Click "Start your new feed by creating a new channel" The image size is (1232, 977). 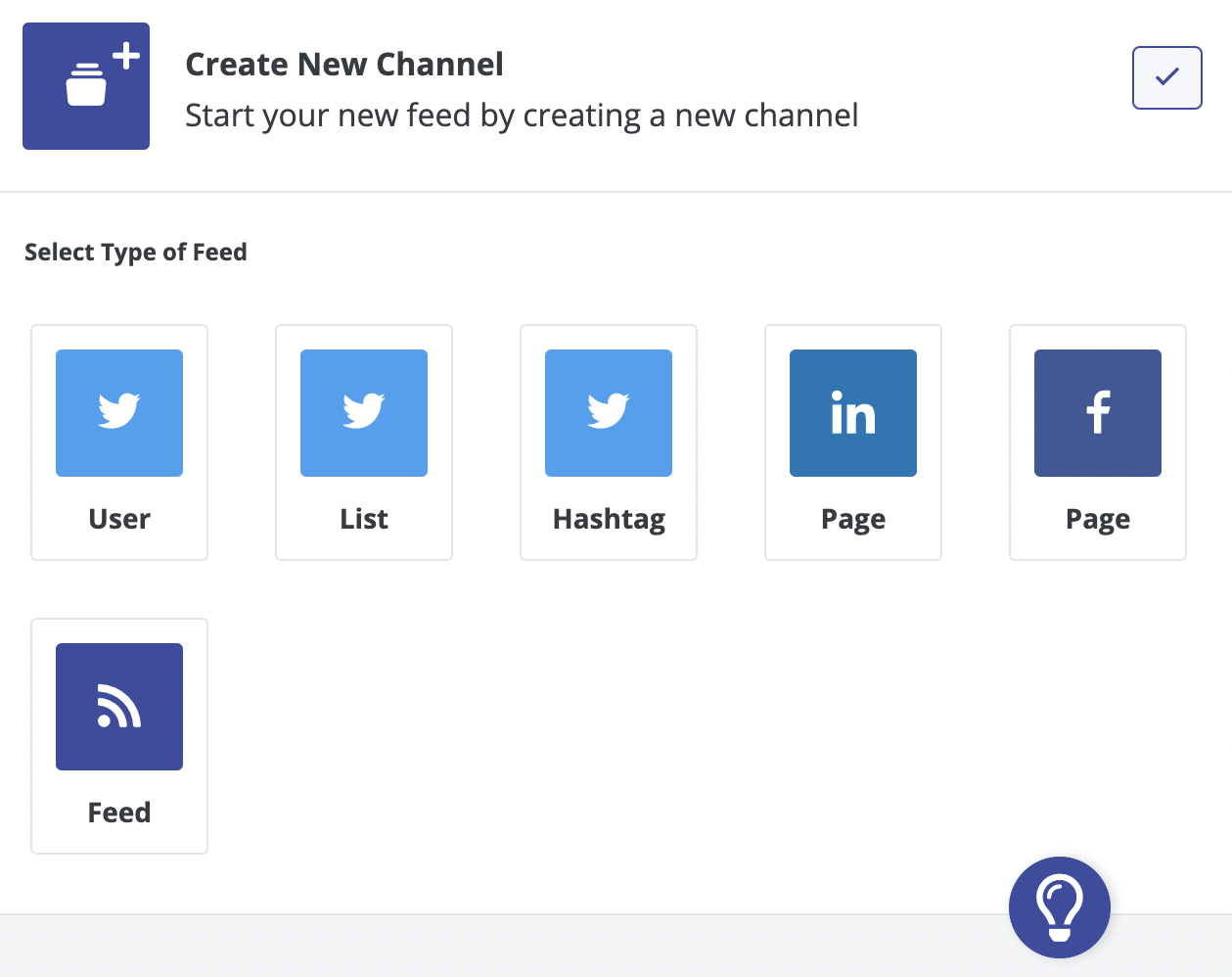click(522, 116)
